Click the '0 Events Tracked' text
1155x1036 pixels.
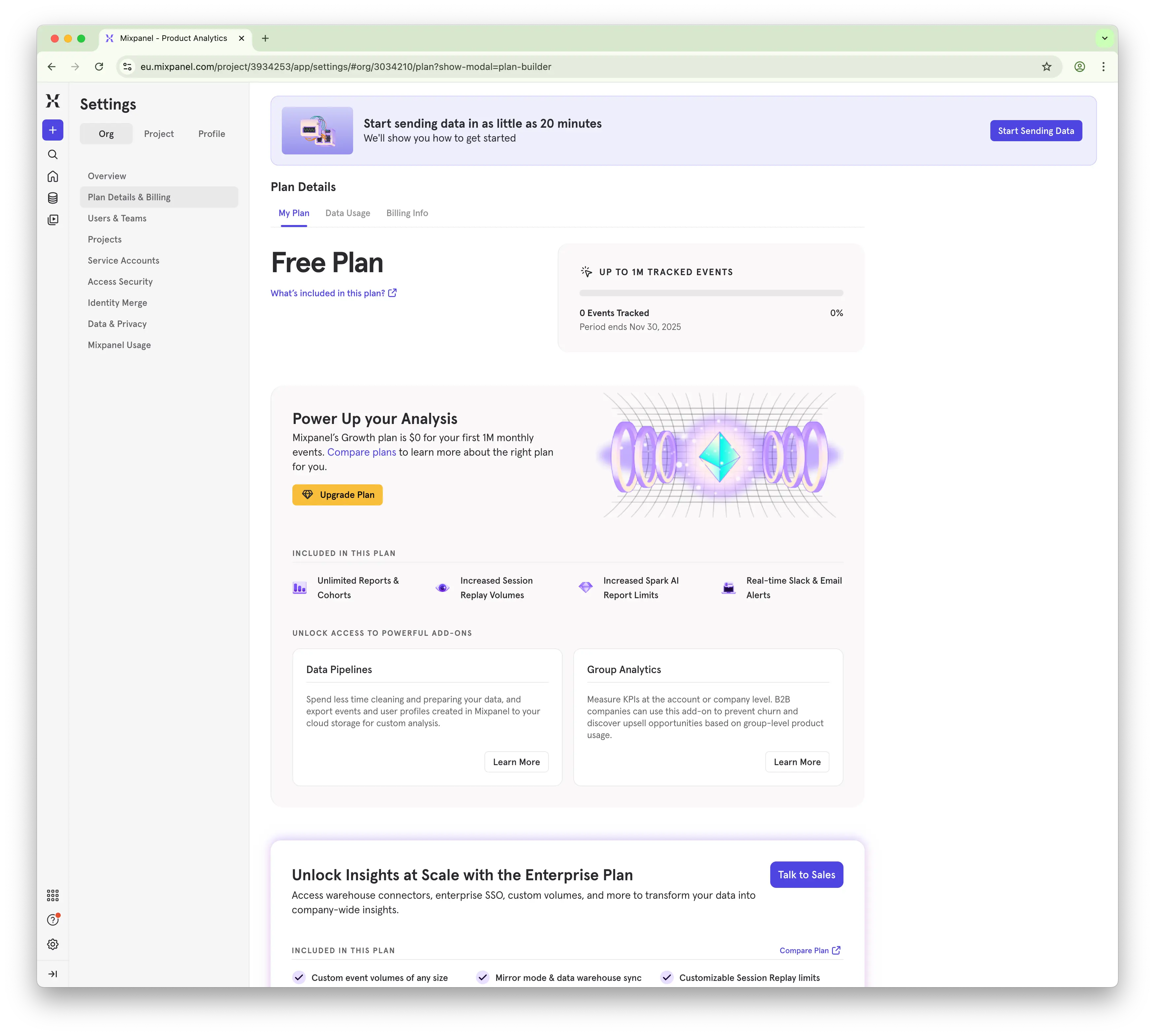coord(614,313)
